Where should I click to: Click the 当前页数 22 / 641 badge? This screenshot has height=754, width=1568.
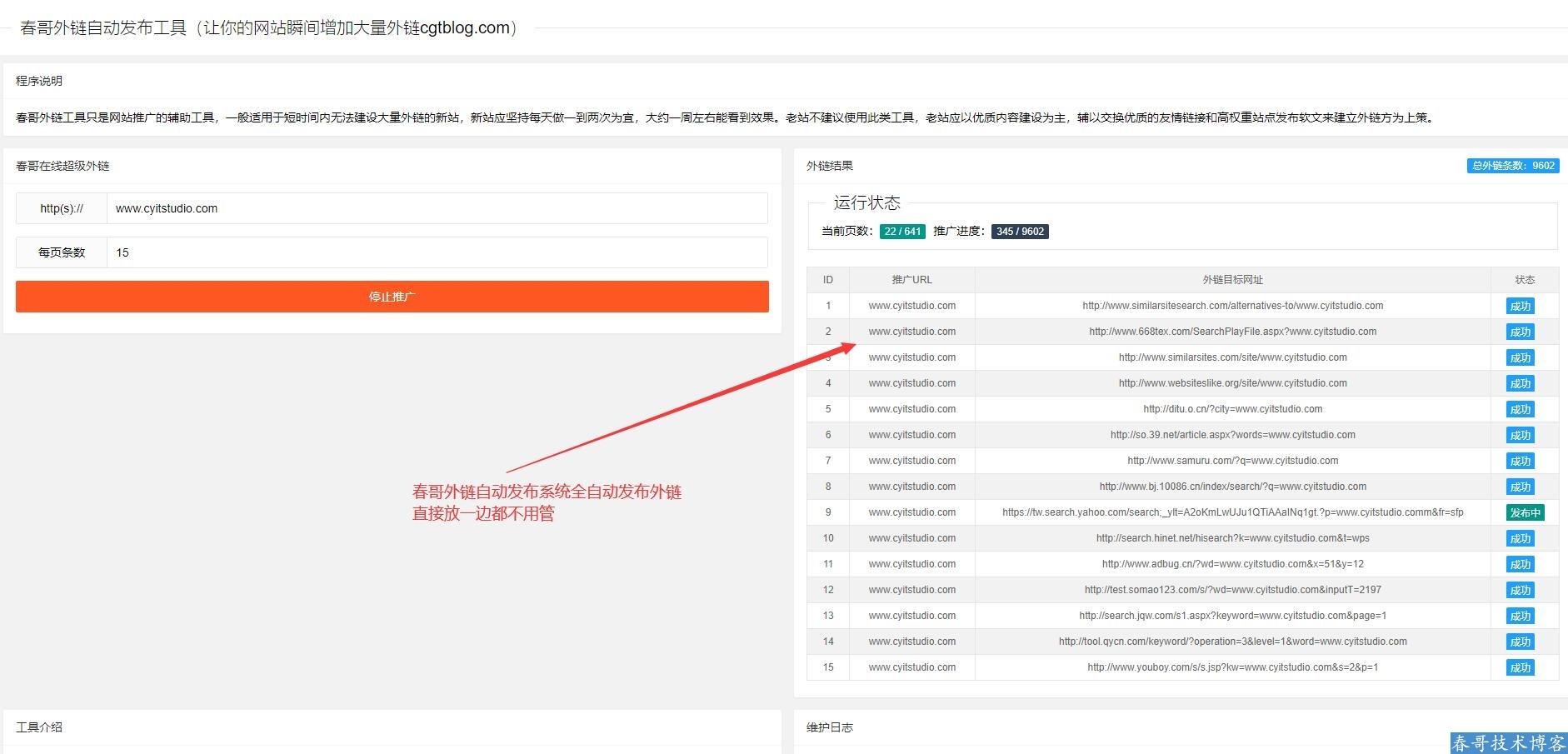click(902, 232)
